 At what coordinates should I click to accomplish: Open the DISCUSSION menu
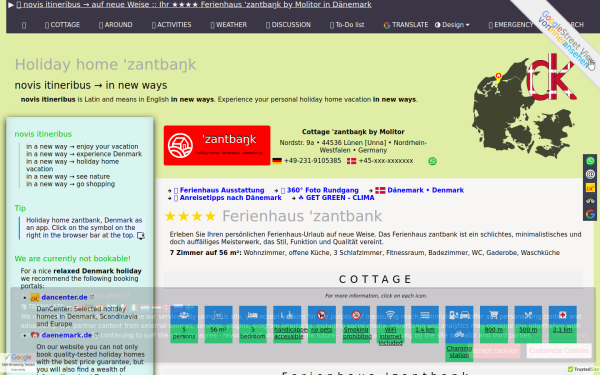click(288, 25)
